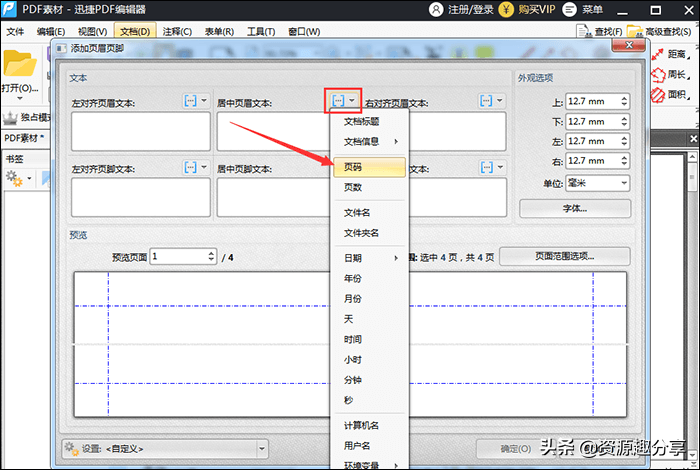The height and width of the screenshot is (470, 700).
Task: Click the yellow Buy VIP coin icon
Action: coord(506,9)
